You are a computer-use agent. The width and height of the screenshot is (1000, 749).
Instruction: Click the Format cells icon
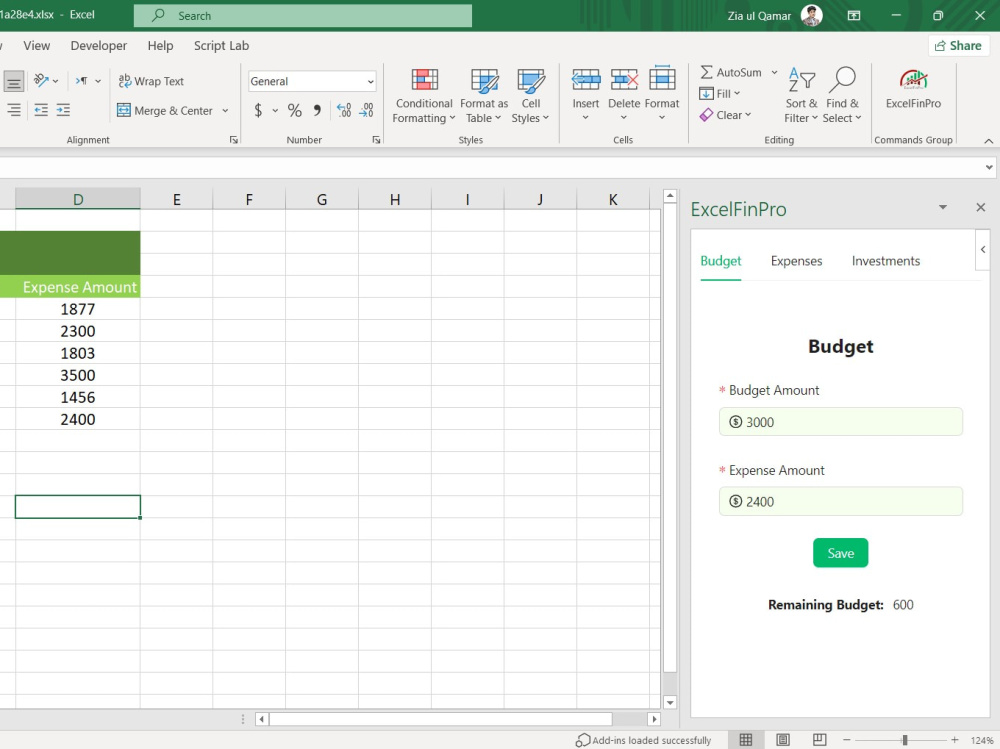(x=662, y=80)
